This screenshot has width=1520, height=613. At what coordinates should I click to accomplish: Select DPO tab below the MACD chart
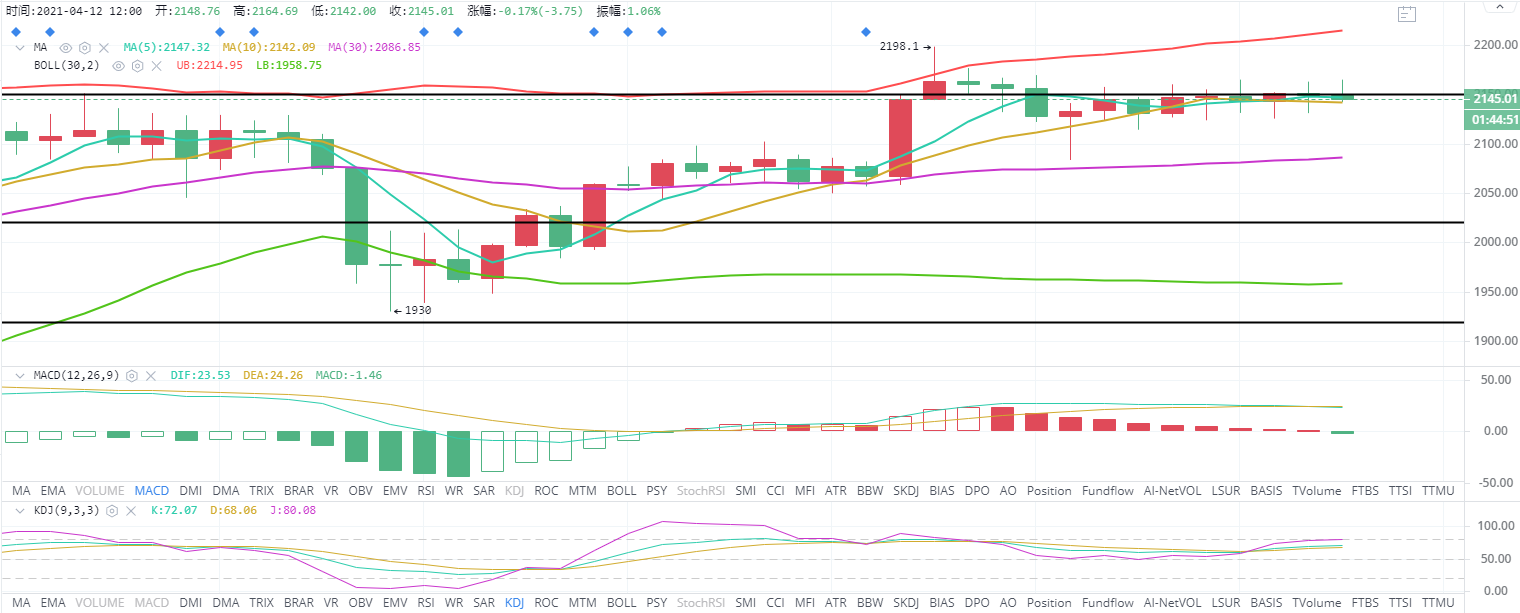(976, 491)
